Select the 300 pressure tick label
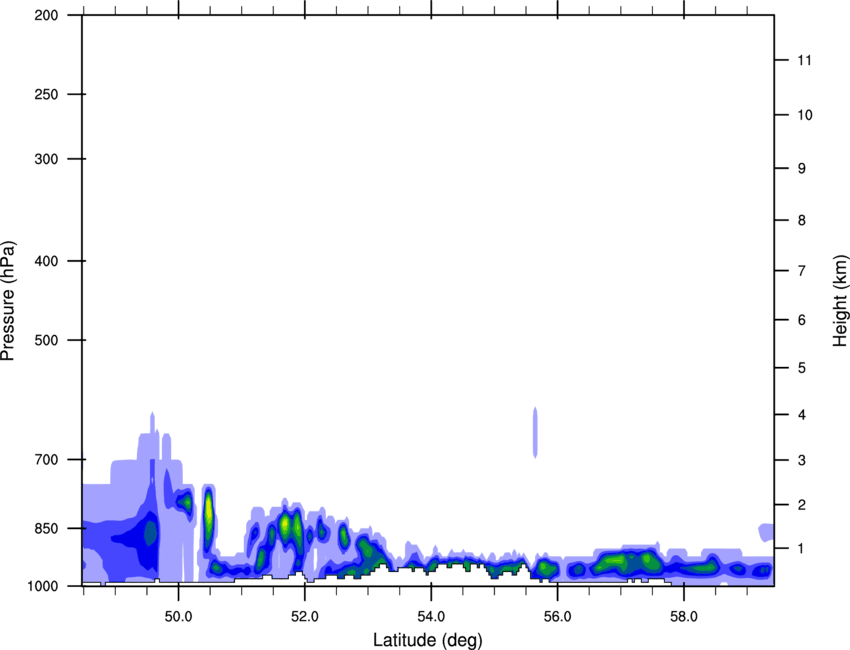The height and width of the screenshot is (650, 850). 46,159
